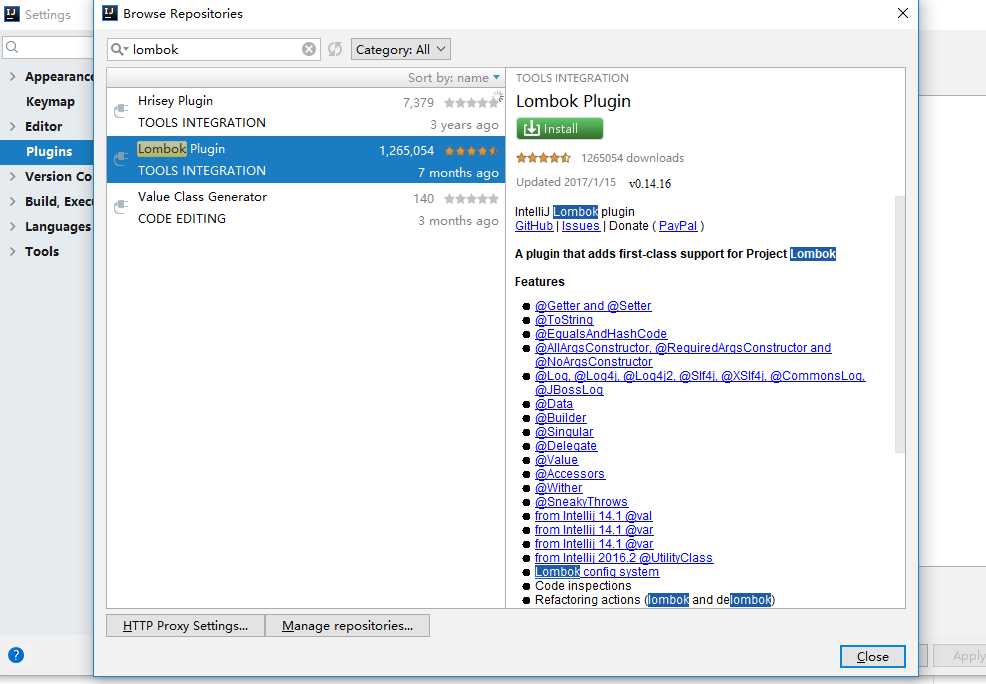
Task: Select Value Class Generator result
Action: (x=306, y=207)
